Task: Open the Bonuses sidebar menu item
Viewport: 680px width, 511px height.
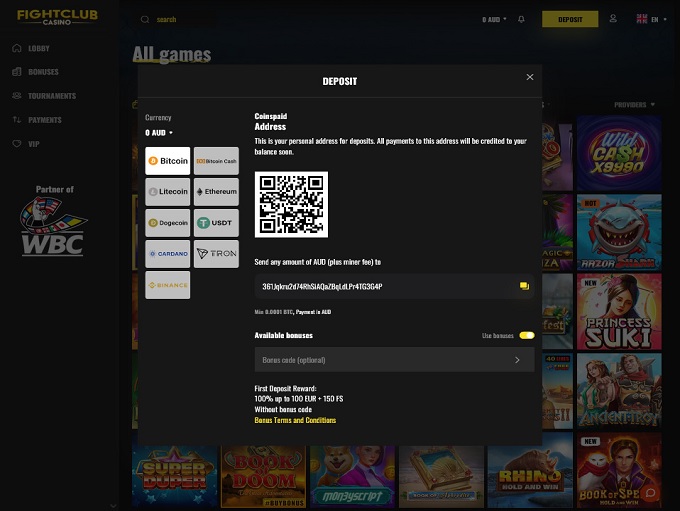Action: (43, 72)
